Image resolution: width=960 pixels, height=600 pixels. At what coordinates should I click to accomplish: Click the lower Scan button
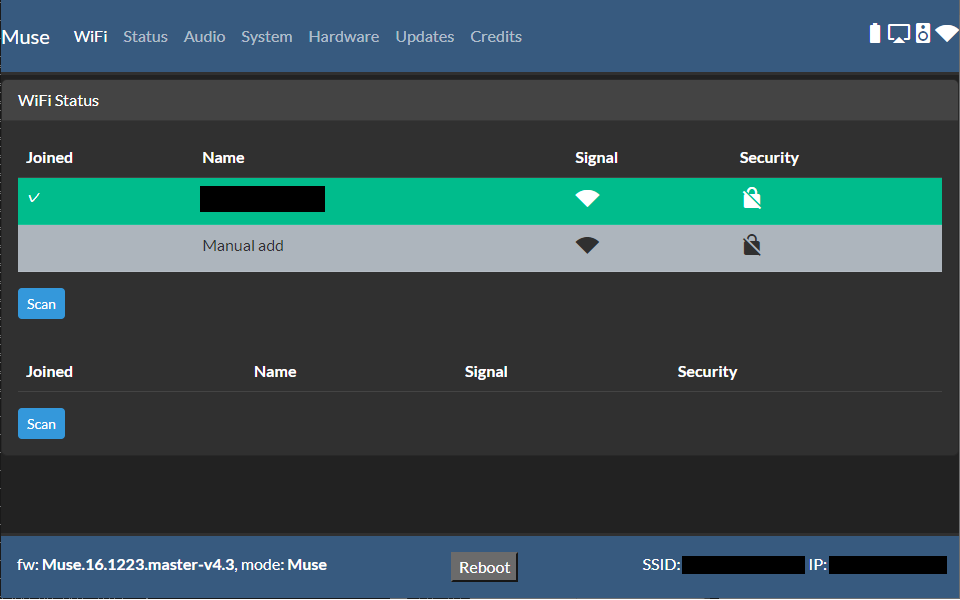point(41,424)
